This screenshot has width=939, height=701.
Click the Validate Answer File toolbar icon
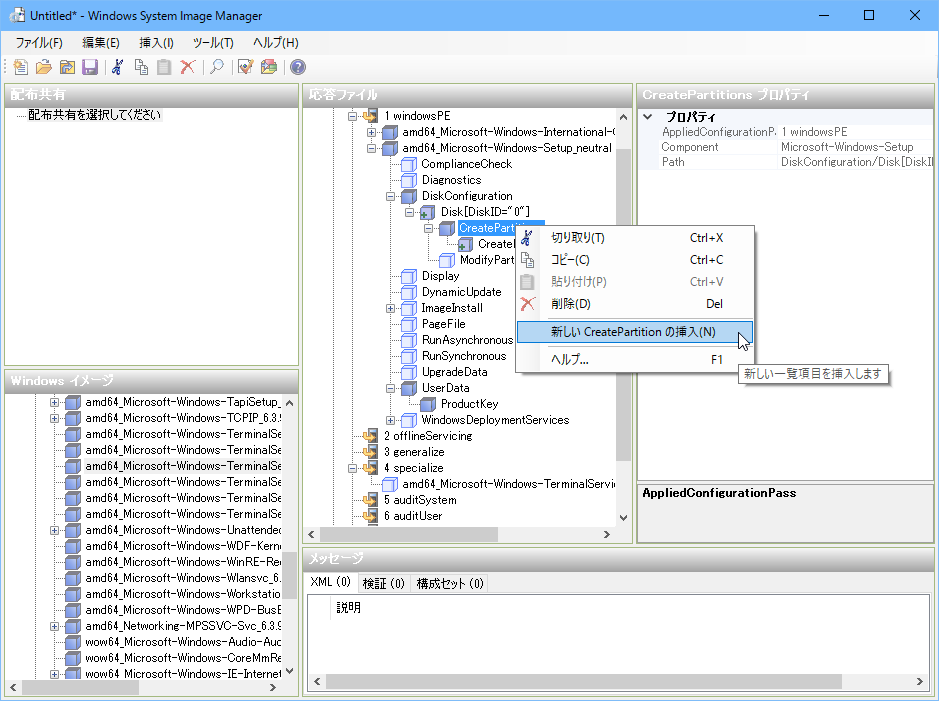(x=246, y=67)
